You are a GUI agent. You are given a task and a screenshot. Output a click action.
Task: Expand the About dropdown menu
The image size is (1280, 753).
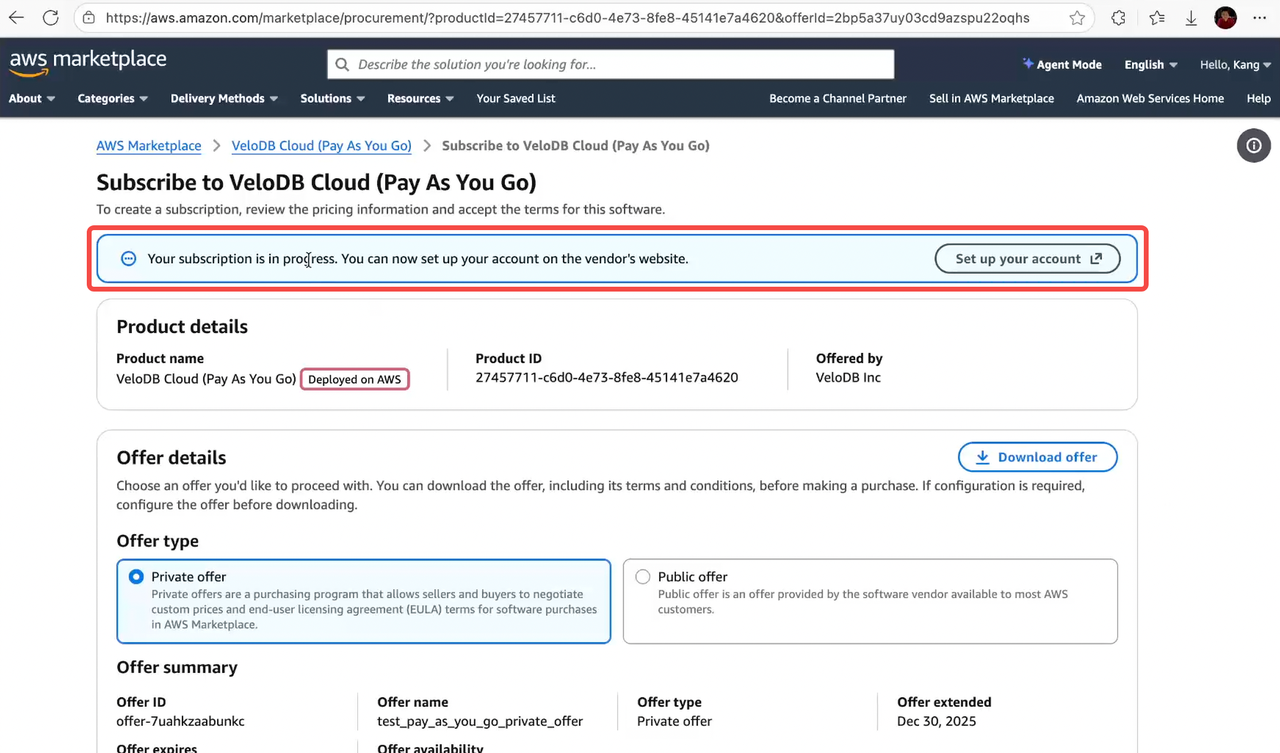tap(32, 98)
